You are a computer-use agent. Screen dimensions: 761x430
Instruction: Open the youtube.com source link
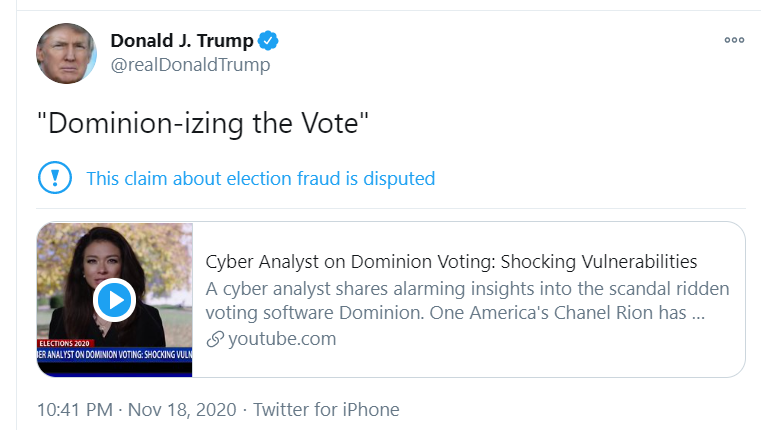coord(282,339)
